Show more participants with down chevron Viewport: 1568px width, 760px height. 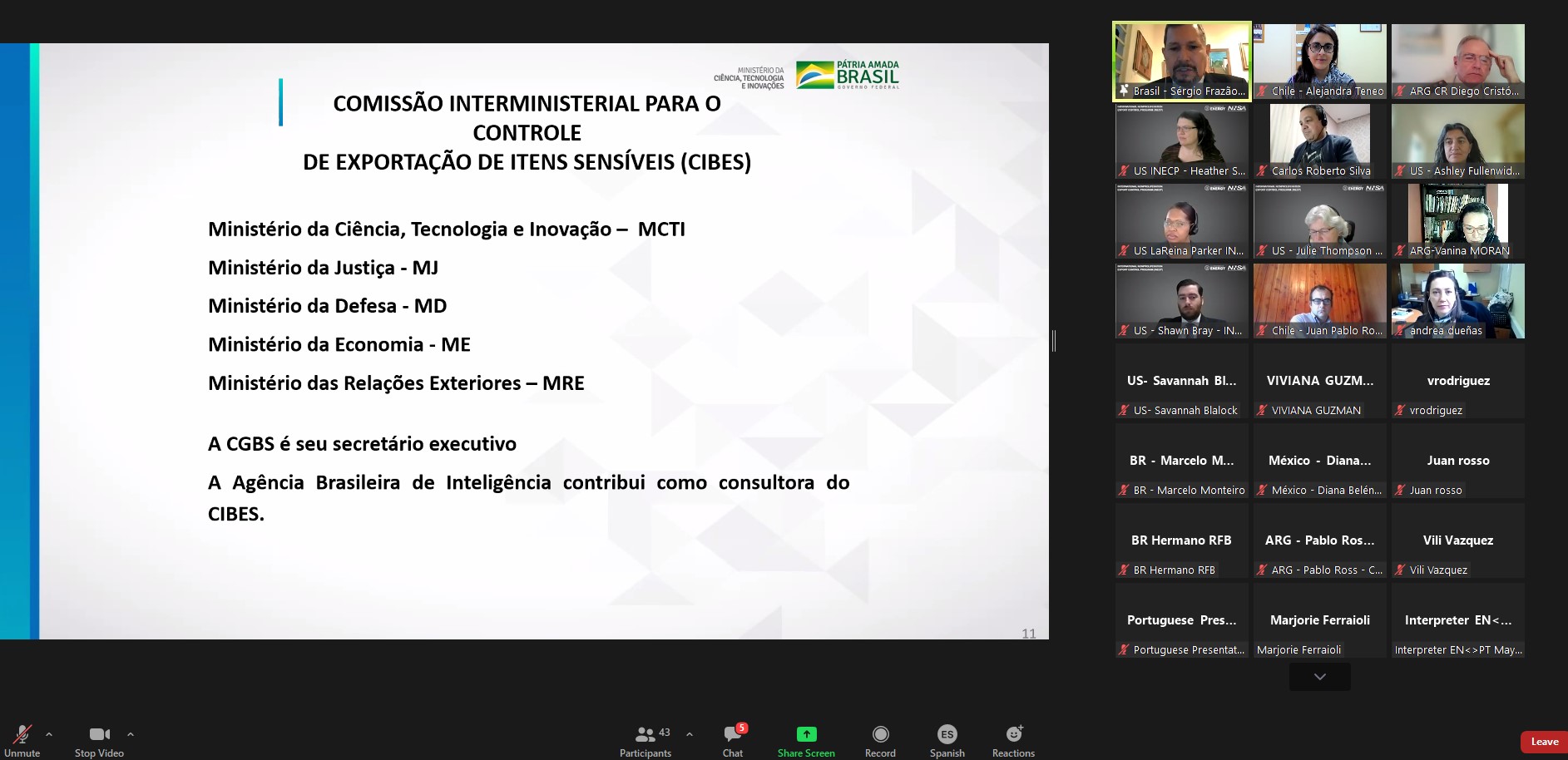[x=1320, y=677]
